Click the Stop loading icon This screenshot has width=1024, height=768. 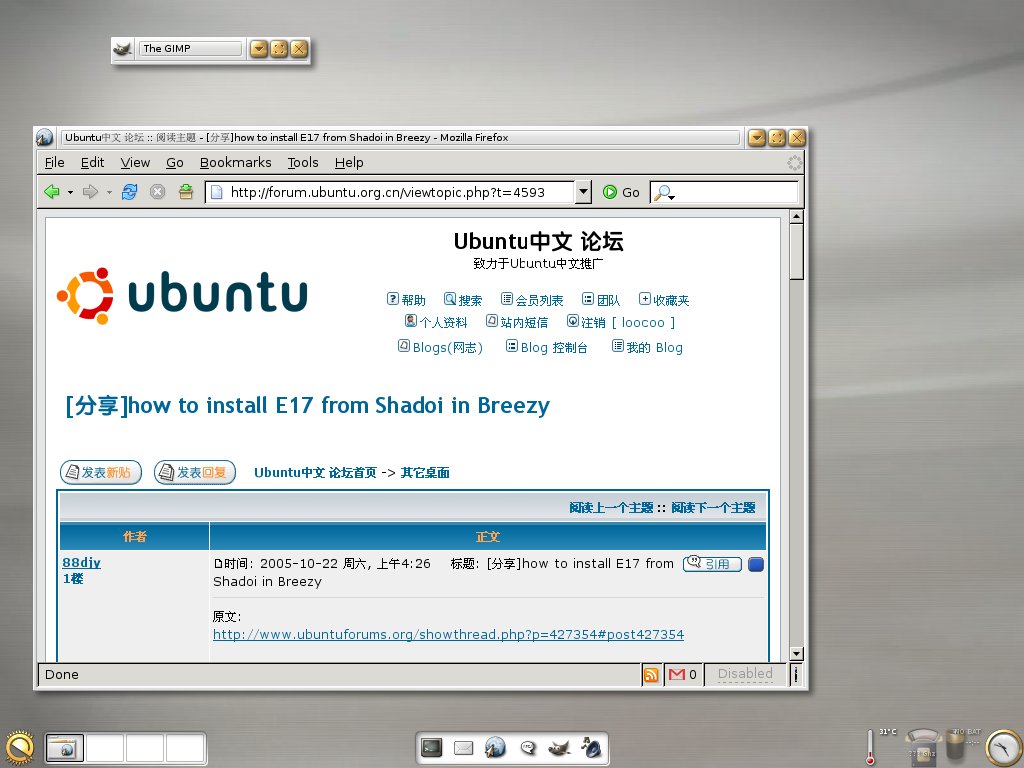point(157,192)
